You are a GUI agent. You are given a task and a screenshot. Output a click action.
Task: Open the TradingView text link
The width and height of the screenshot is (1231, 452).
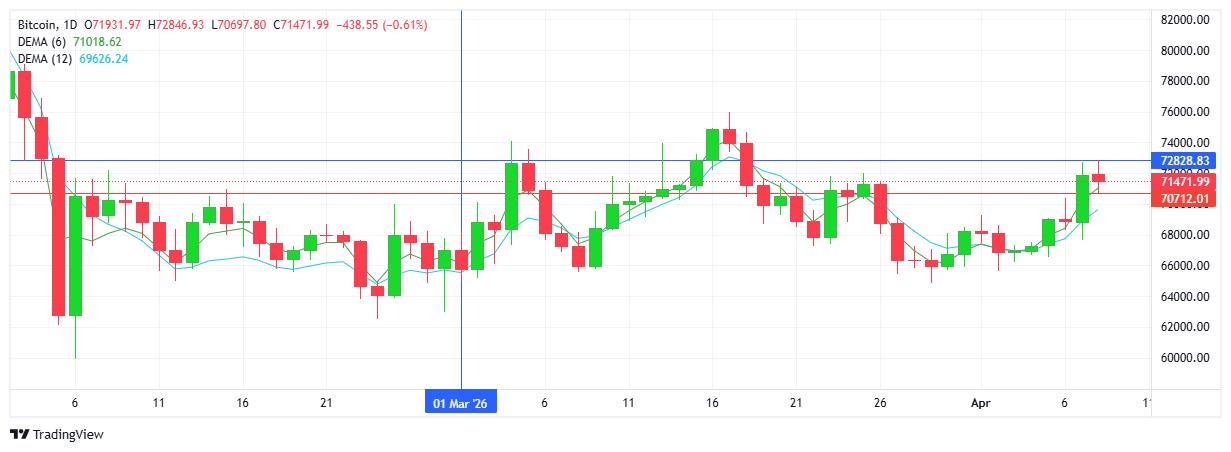68,435
